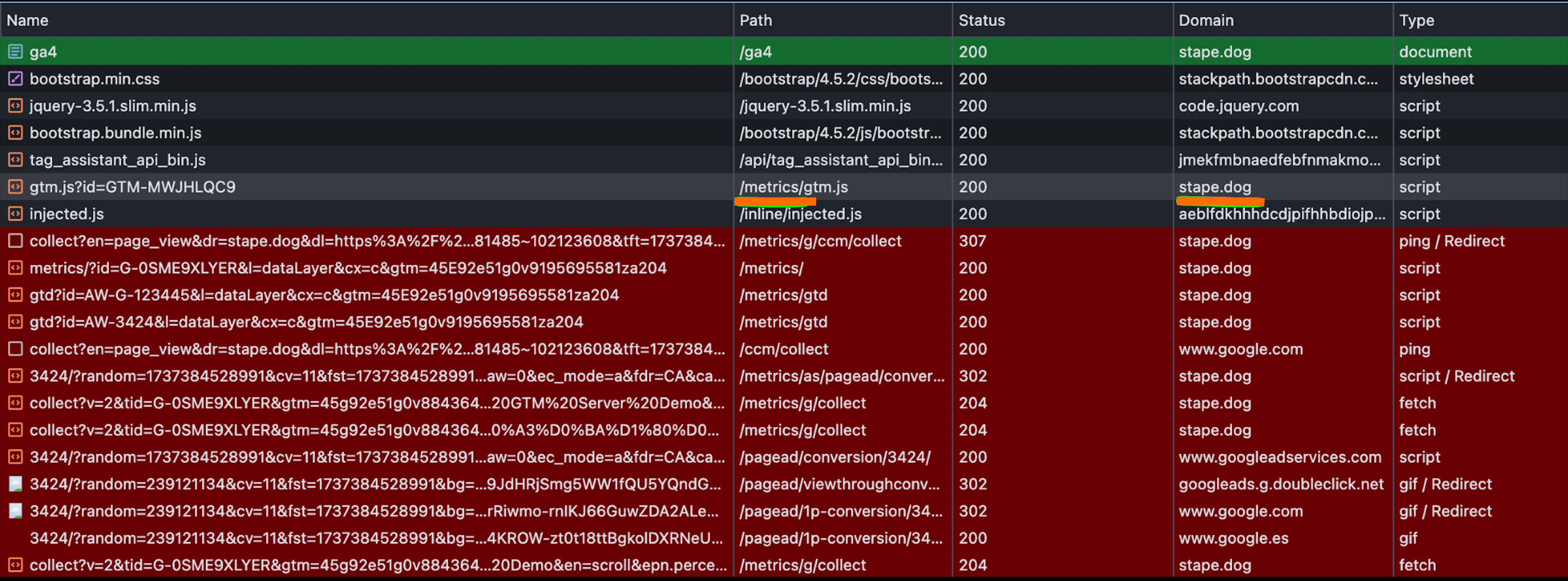1568x581 pixels.
Task: Click the document icon beside ga4
Action: 15,52
